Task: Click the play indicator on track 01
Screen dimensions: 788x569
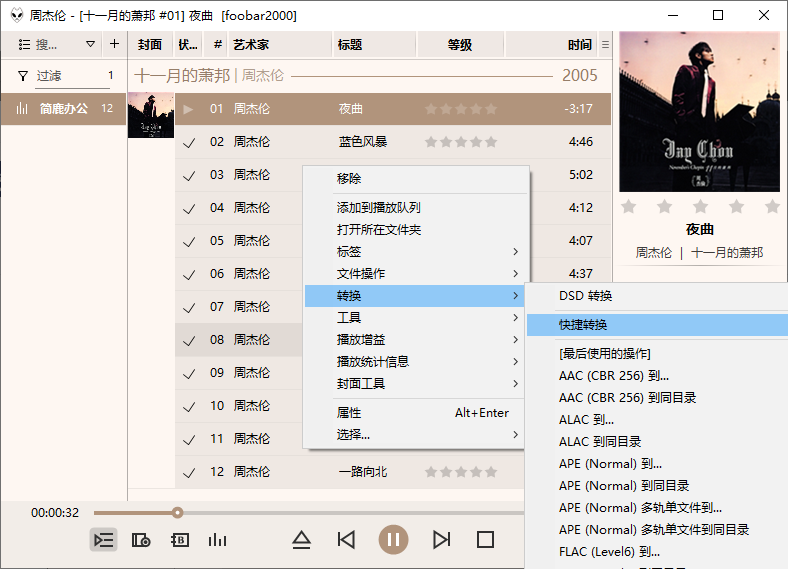Action: (x=188, y=109)
